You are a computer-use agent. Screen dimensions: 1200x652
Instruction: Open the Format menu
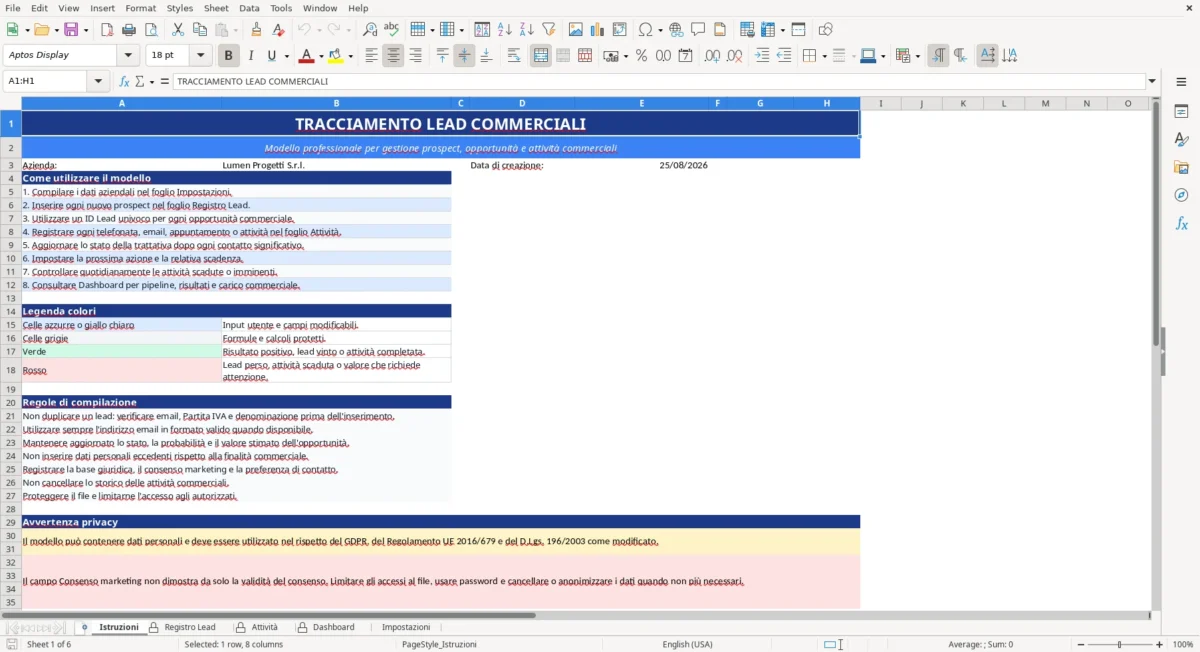click(x=140, y=8)
